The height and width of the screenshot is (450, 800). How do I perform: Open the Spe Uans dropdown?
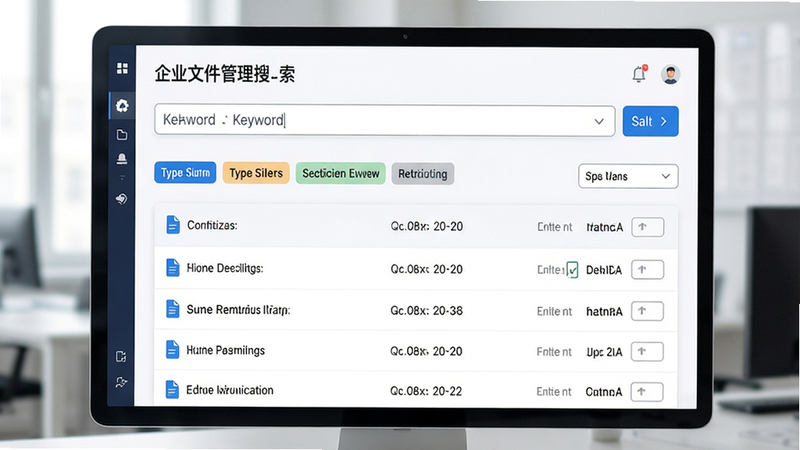click(x=628, y=176)
